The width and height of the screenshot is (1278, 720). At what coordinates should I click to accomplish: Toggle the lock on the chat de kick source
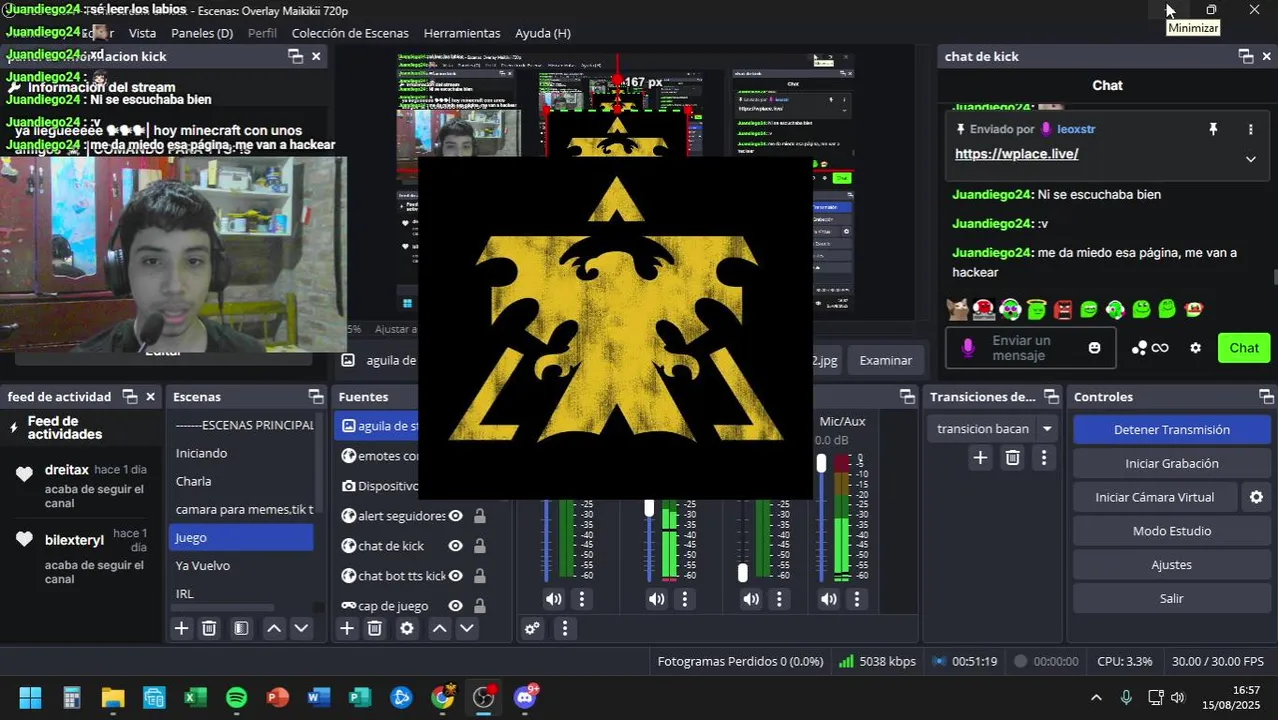[480, 546]
